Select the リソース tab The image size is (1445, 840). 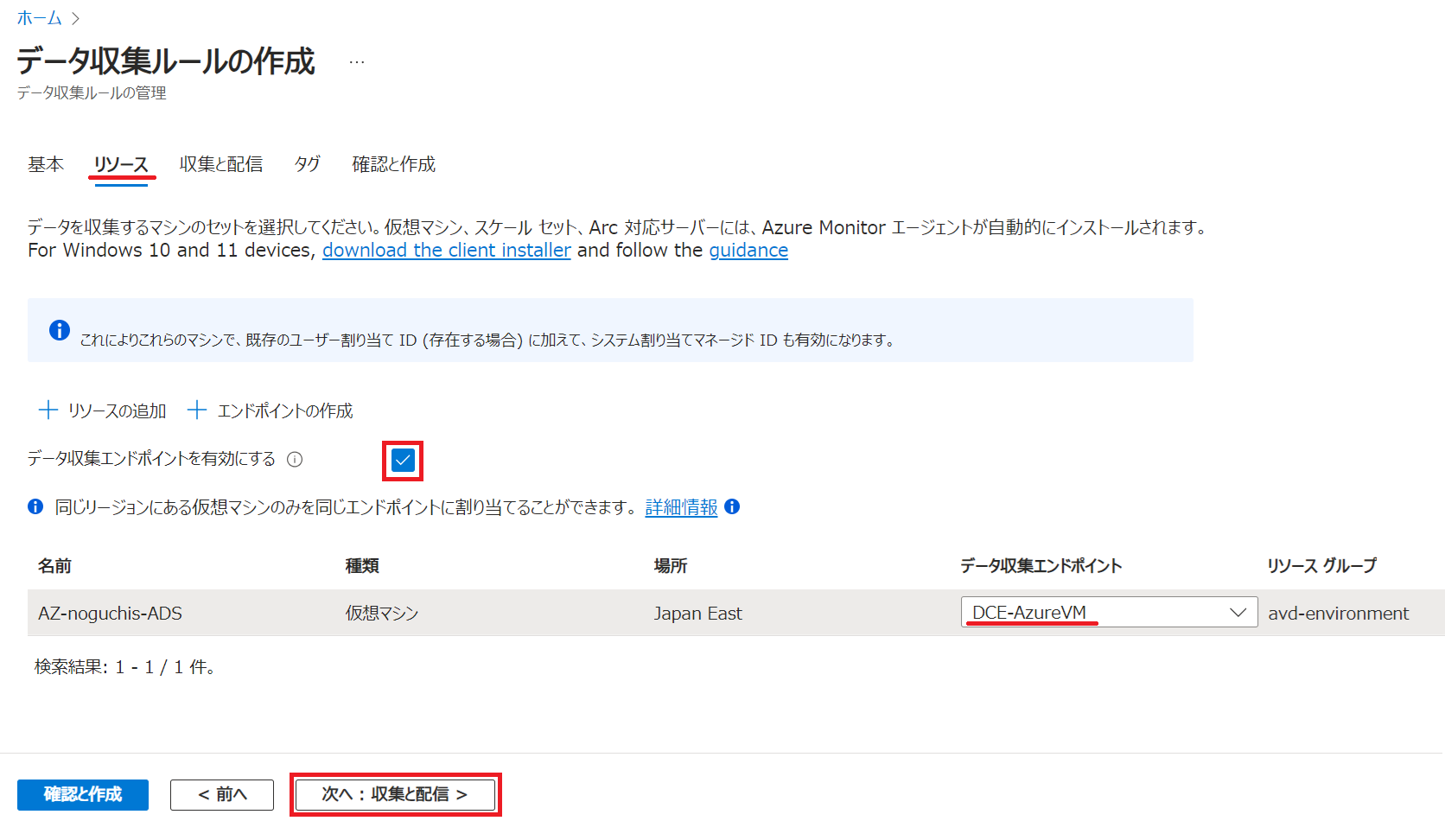tap(121, 164)
